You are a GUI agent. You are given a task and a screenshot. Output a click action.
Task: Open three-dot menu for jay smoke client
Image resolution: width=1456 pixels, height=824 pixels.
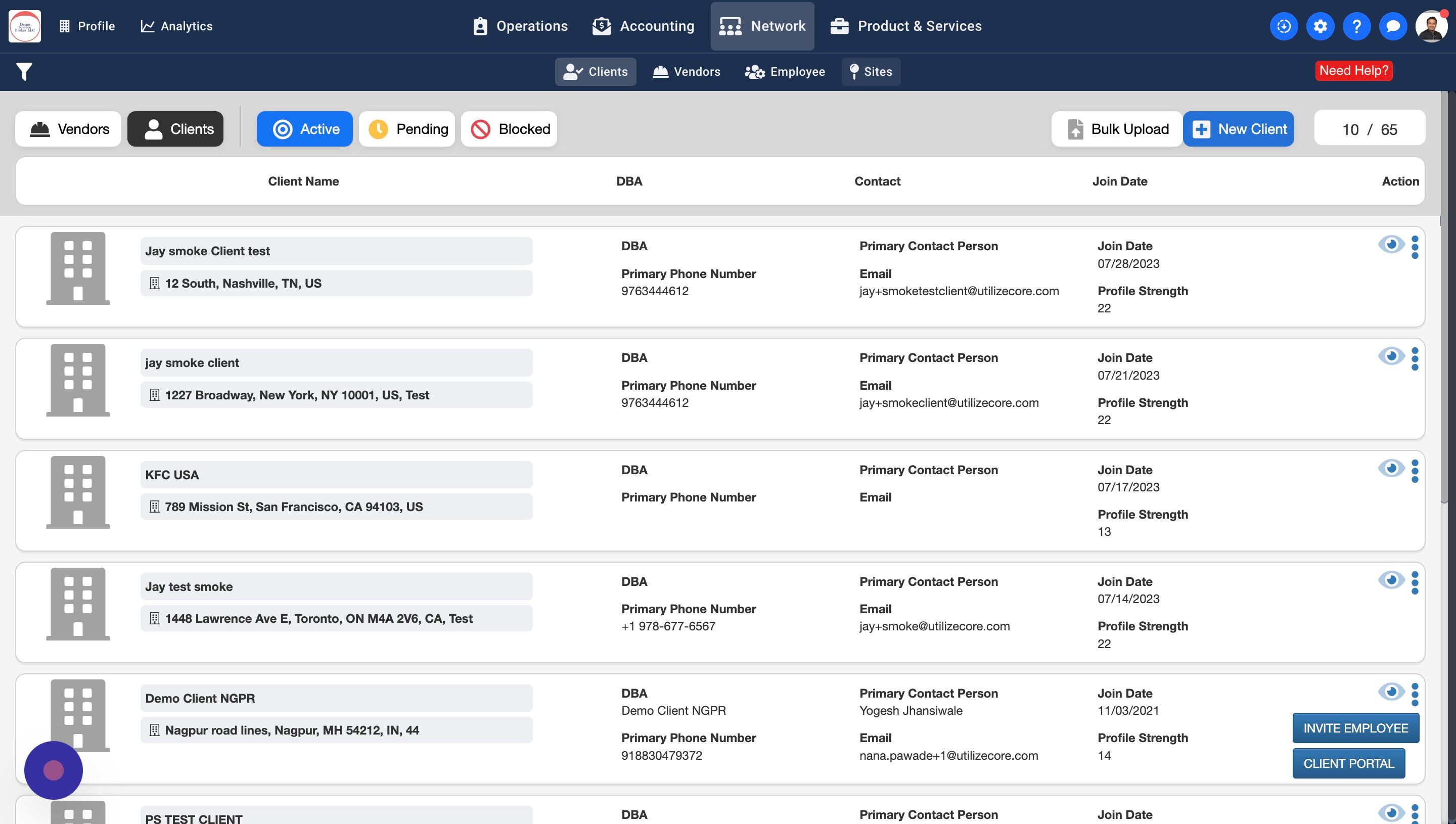tap(1415, 359)
